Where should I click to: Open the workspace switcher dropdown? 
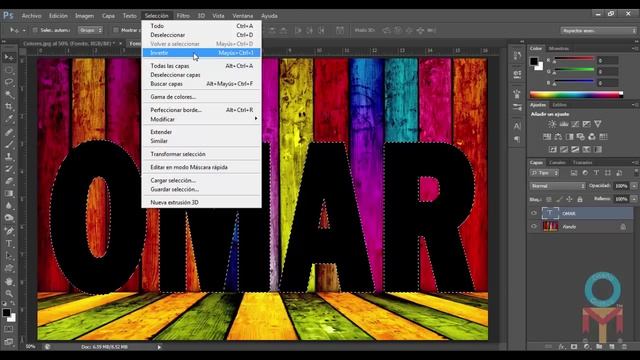coord(598,31)
